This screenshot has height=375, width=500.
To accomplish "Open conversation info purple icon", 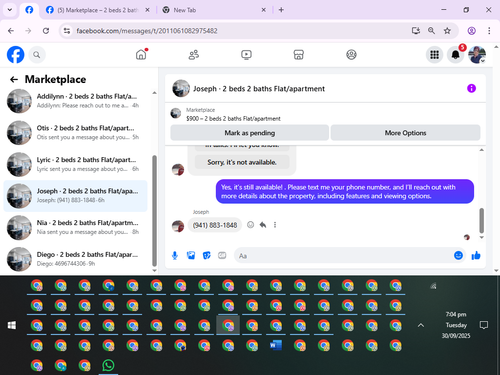I will tap(471, 88).
